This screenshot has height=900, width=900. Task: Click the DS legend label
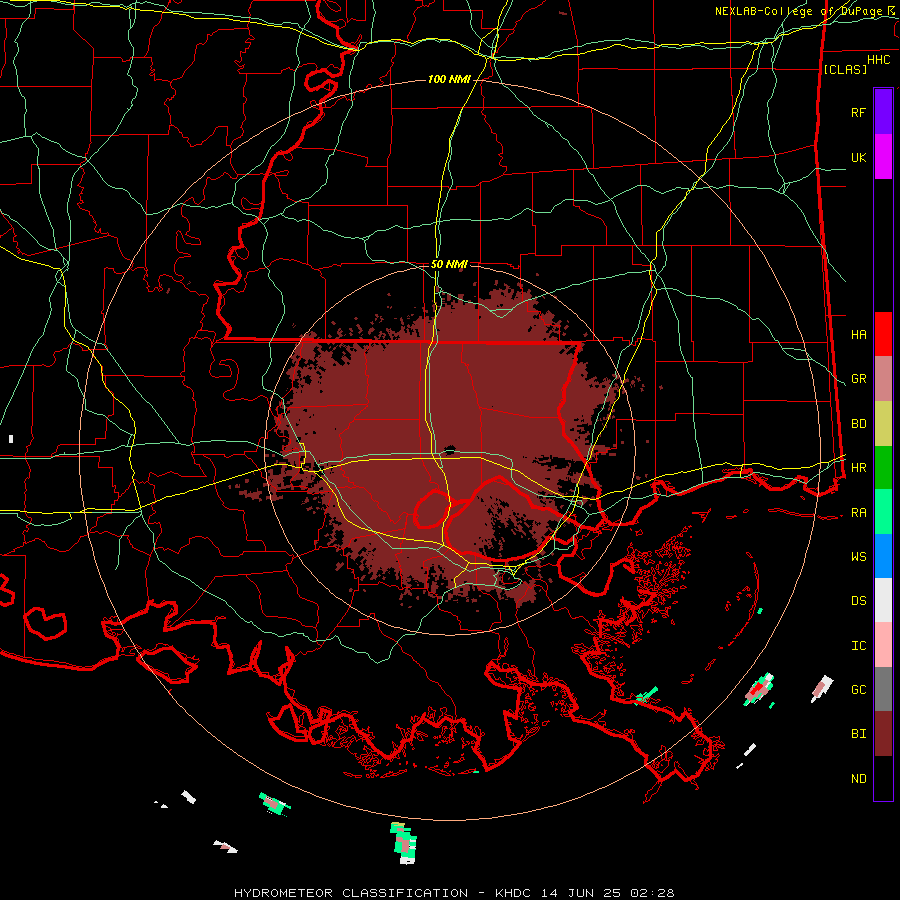pyautogui.click(x=859, y=601)
